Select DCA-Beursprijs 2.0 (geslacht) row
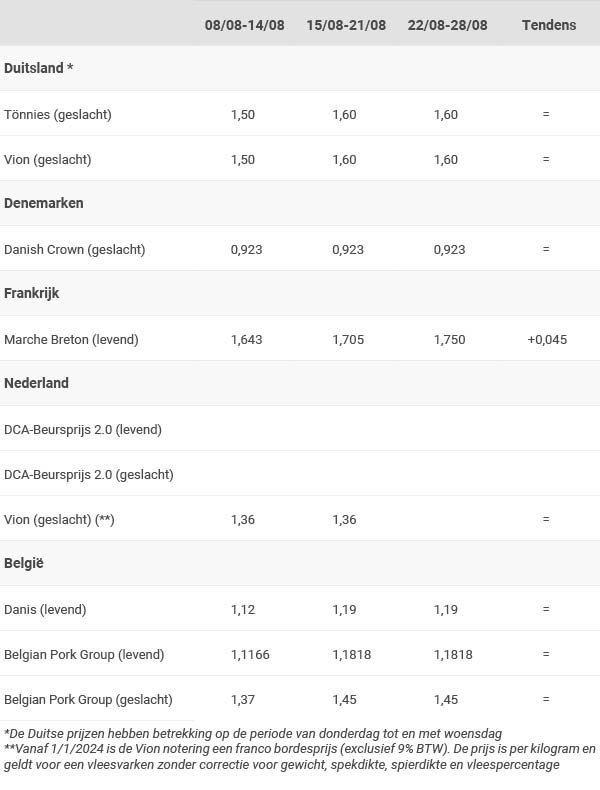 coord(300,474)
